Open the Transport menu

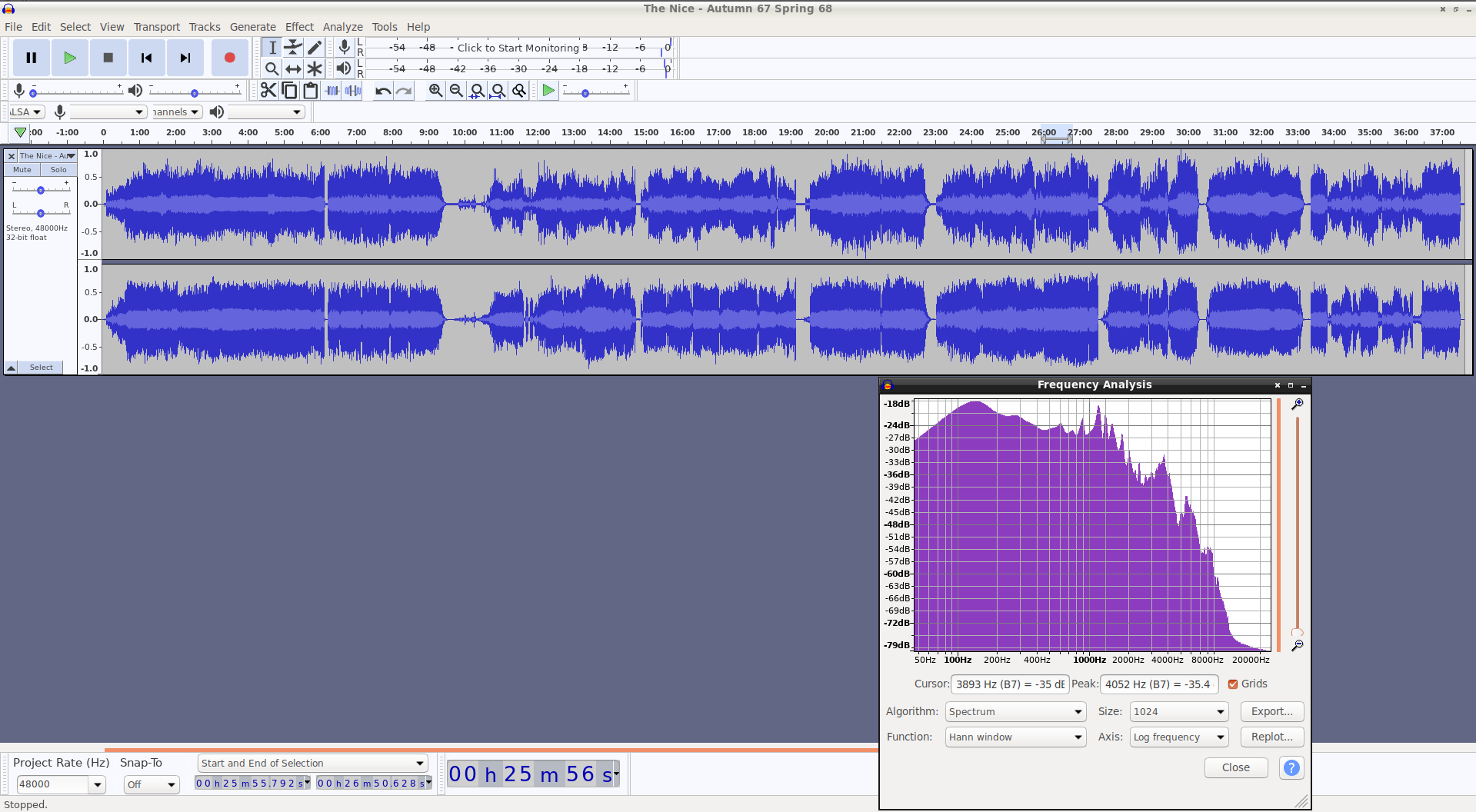[157, 27]
